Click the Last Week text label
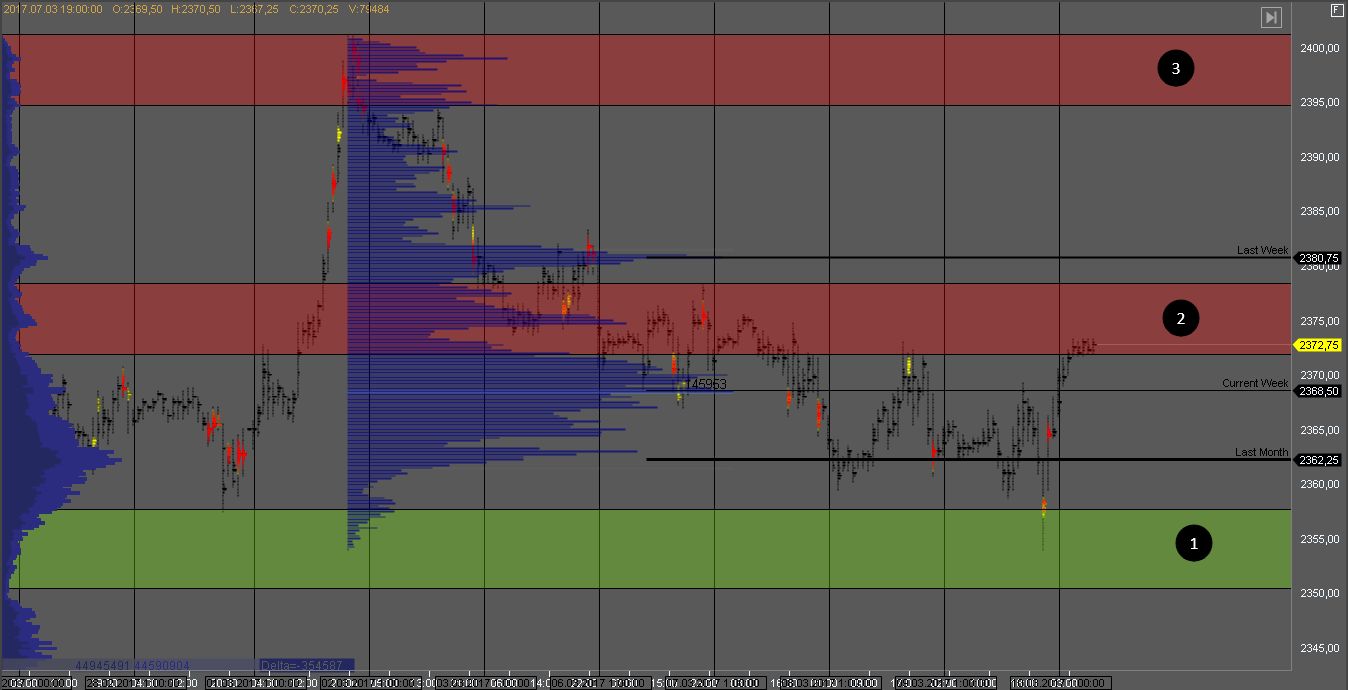This screenshot has height=690, width=1348. coord(1262,250)
